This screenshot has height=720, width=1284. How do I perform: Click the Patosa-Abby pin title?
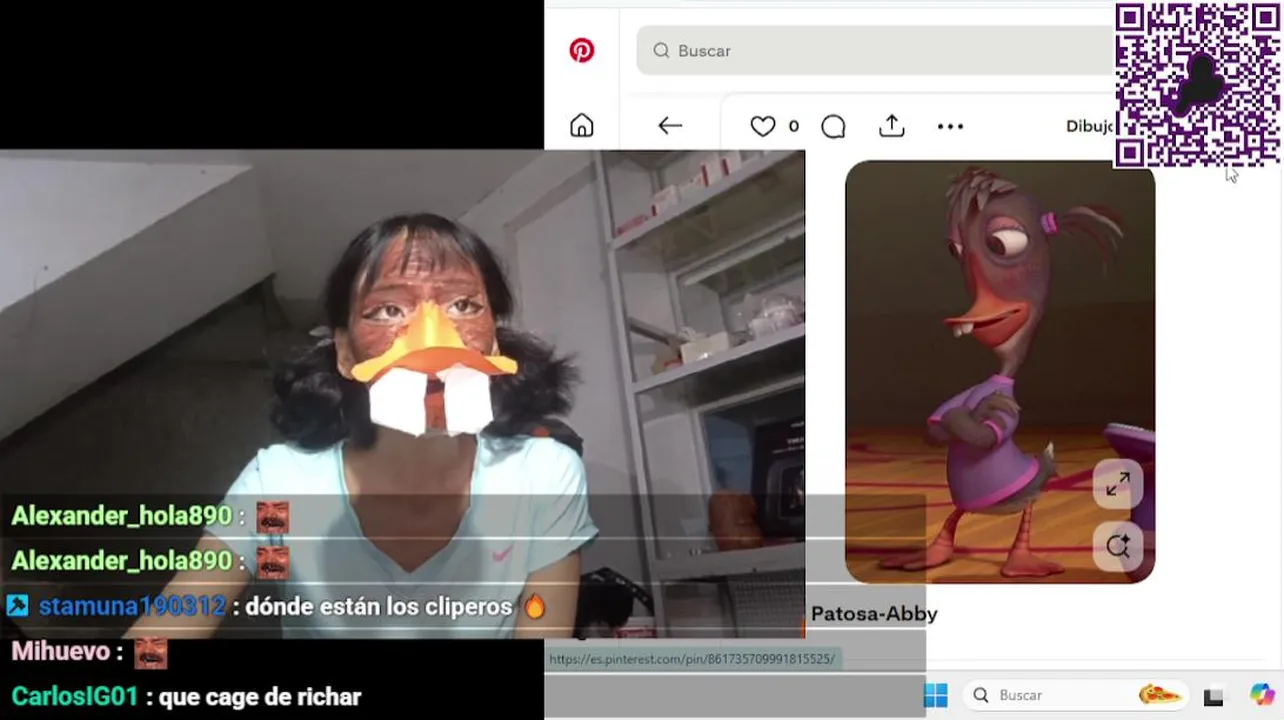(874, 614)
